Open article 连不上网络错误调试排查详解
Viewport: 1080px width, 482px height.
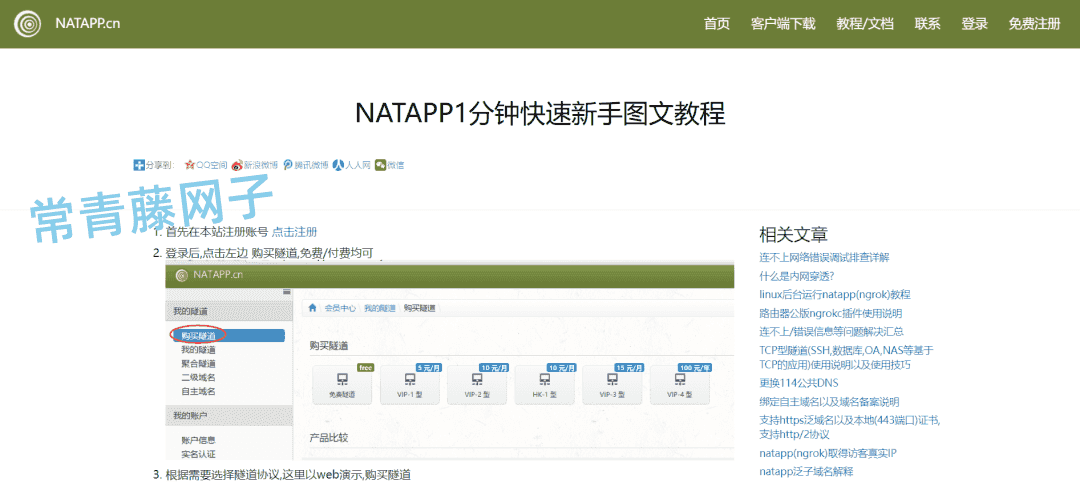[x=824, y=258]
